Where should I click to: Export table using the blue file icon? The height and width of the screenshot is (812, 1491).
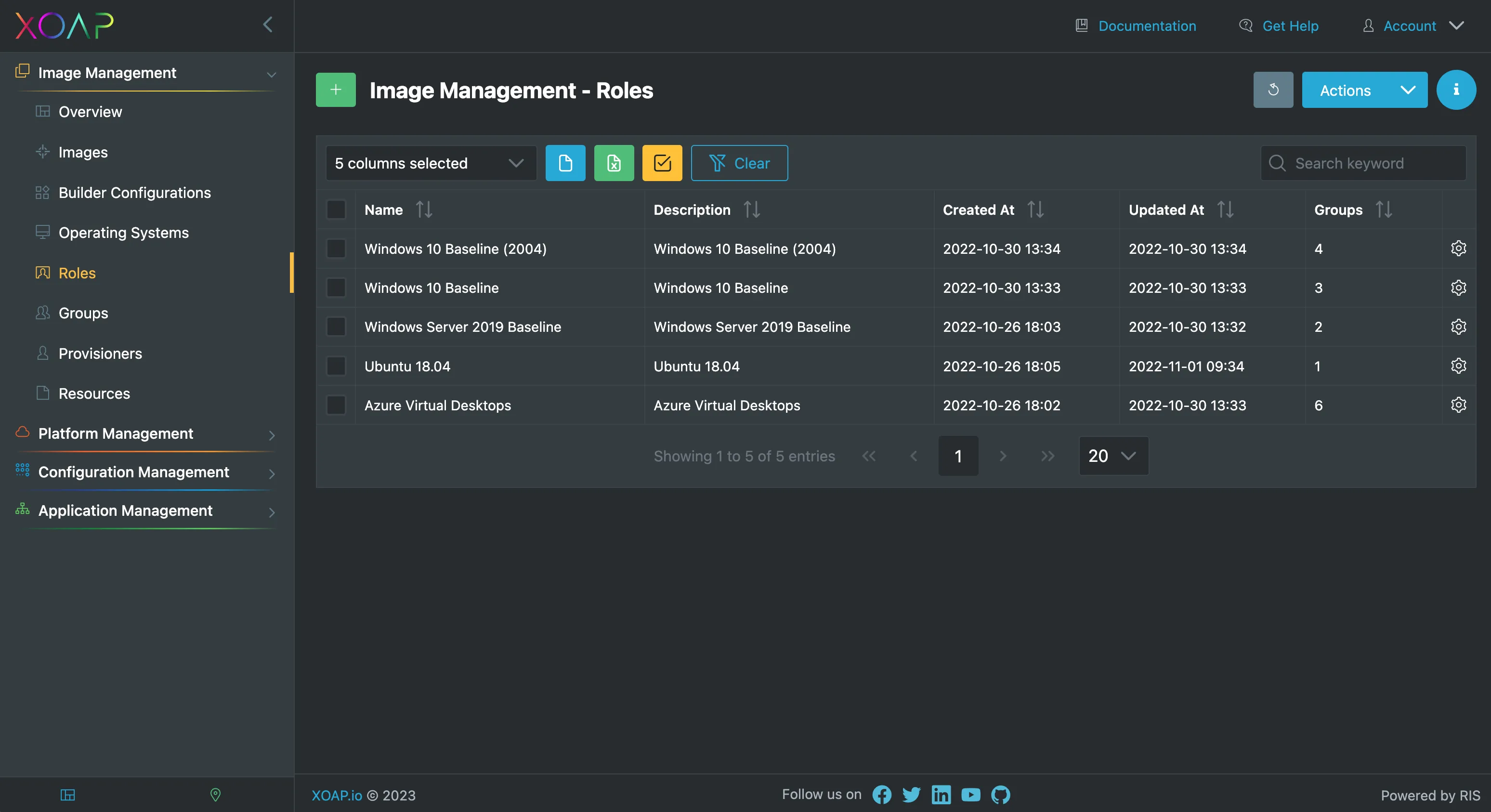(x=565, y=163)
